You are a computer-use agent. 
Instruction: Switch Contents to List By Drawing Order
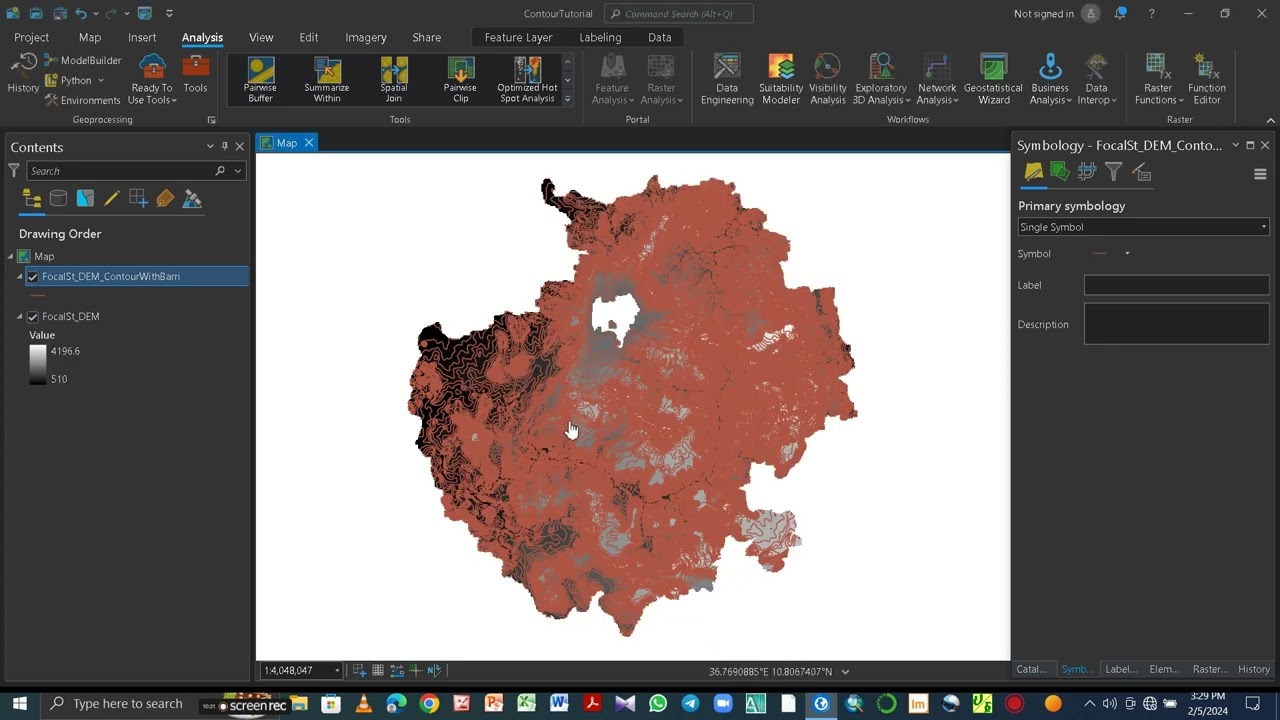click(x=32, y=199)
